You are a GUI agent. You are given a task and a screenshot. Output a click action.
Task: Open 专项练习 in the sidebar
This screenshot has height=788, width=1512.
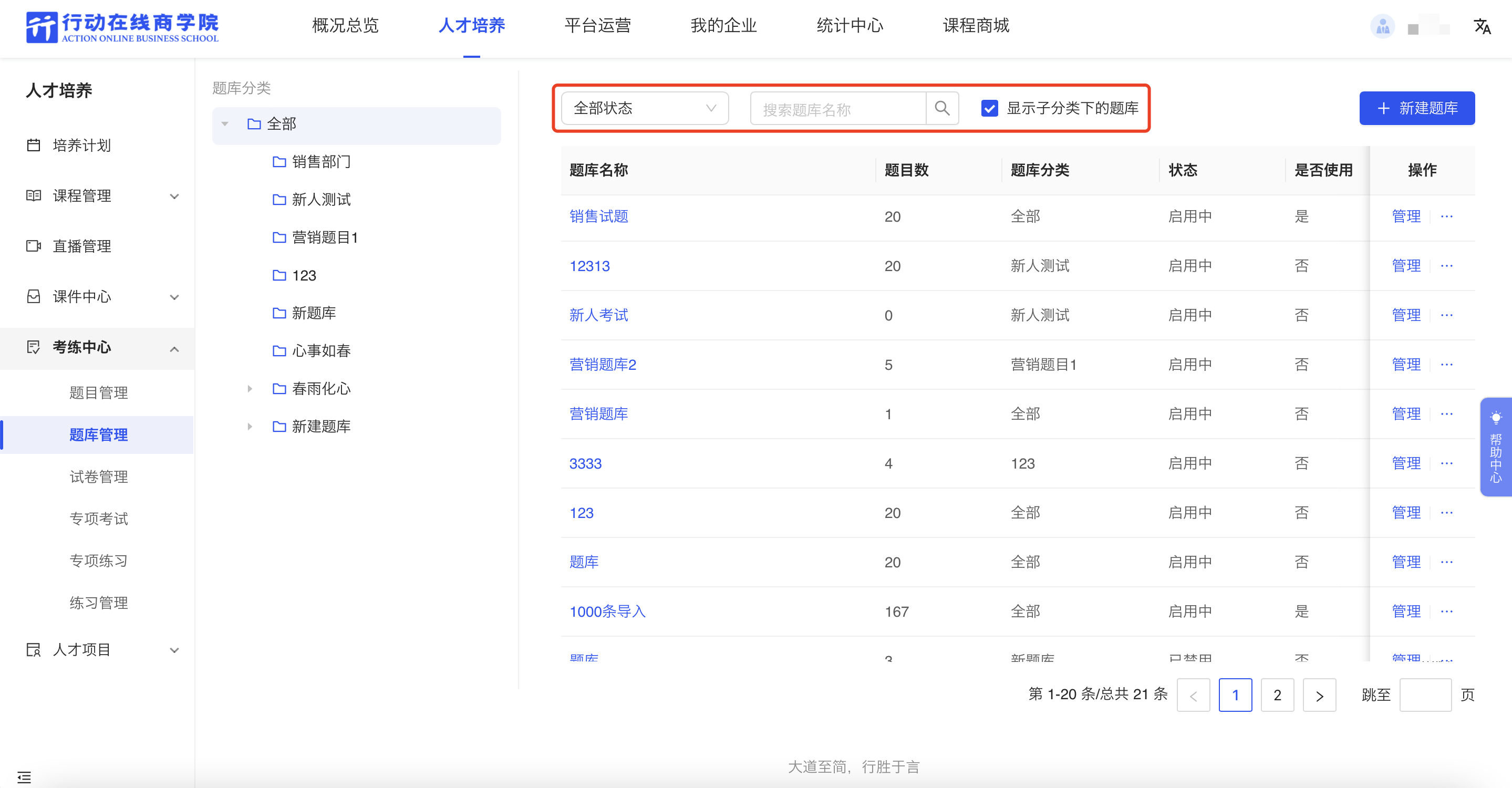tap(99, 561)
